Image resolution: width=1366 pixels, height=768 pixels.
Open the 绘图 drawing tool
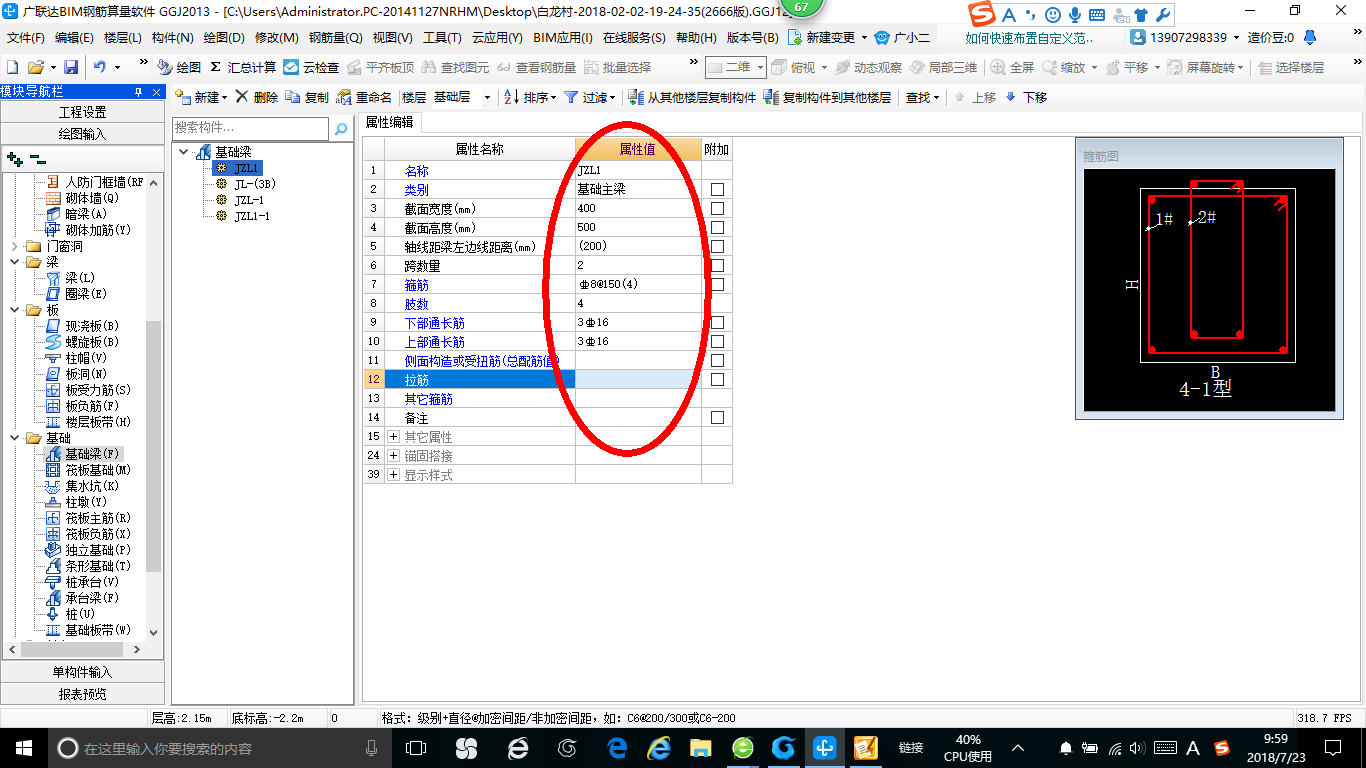[x=179, y=67]
